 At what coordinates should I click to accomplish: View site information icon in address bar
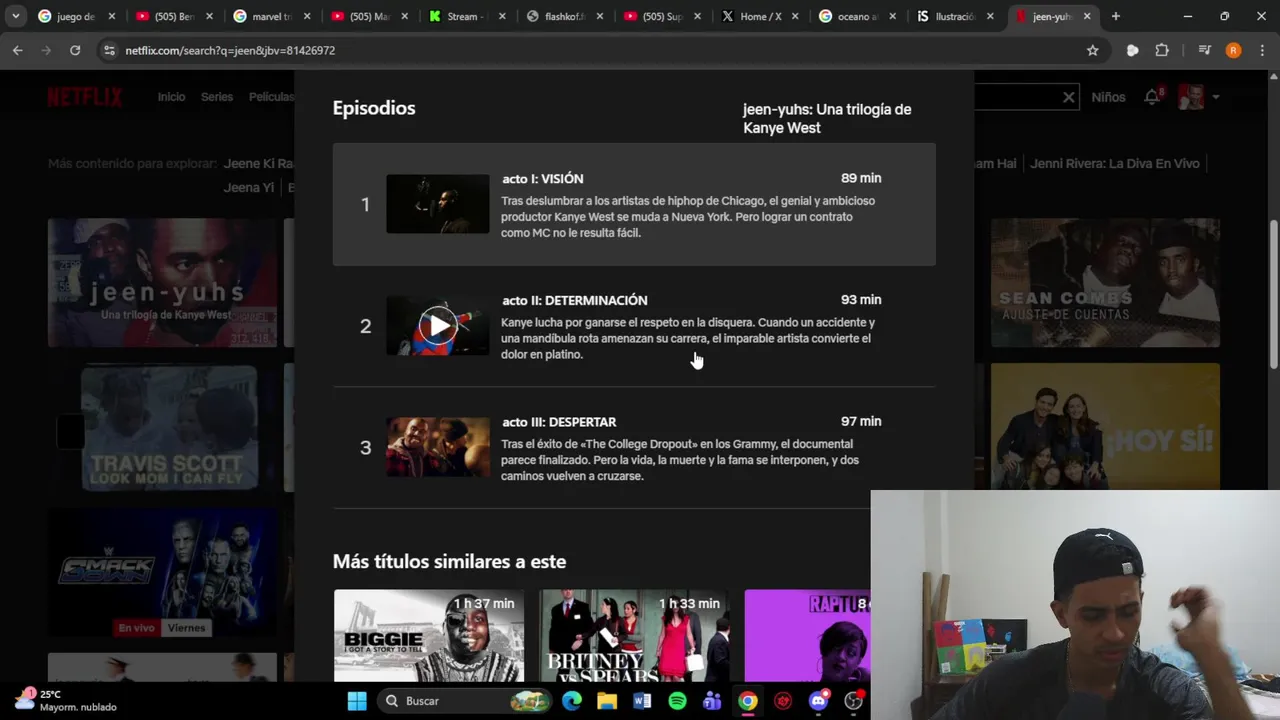tap(109, 50)
